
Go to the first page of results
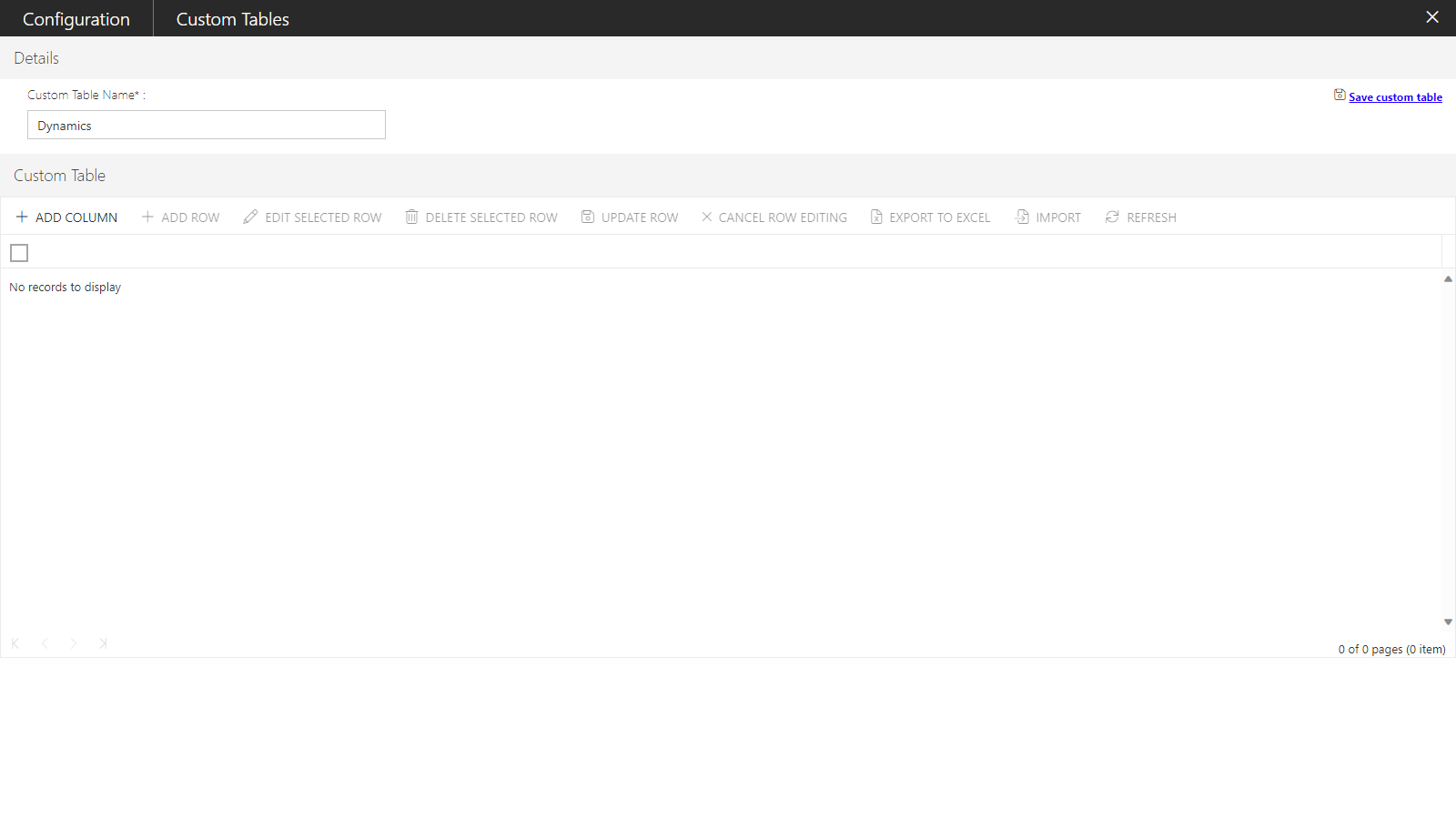tap(15, 643)
